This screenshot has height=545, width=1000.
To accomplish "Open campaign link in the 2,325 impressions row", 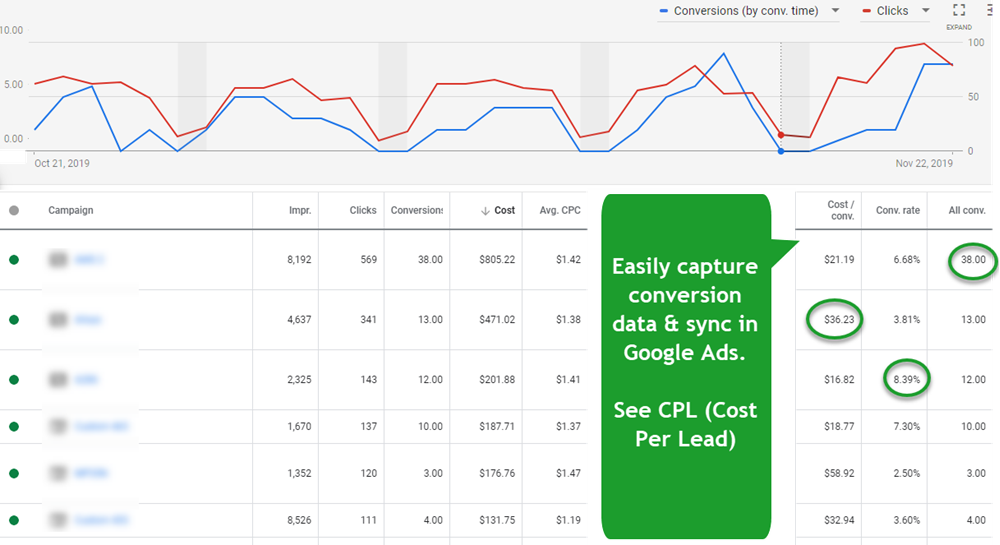I will tap(86, 380).
